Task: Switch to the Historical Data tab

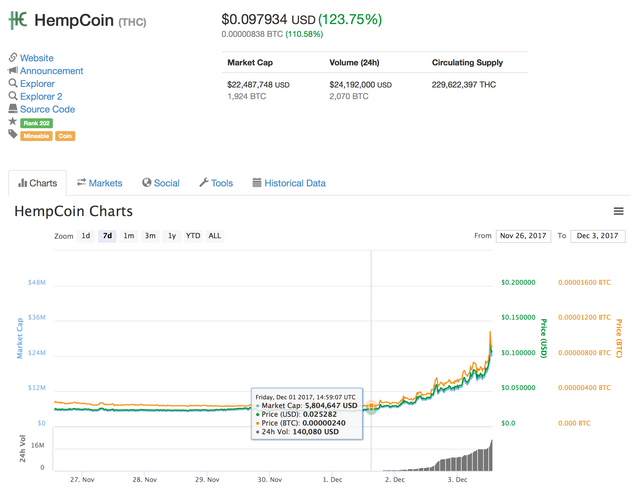Action: (x=289, y=183)
